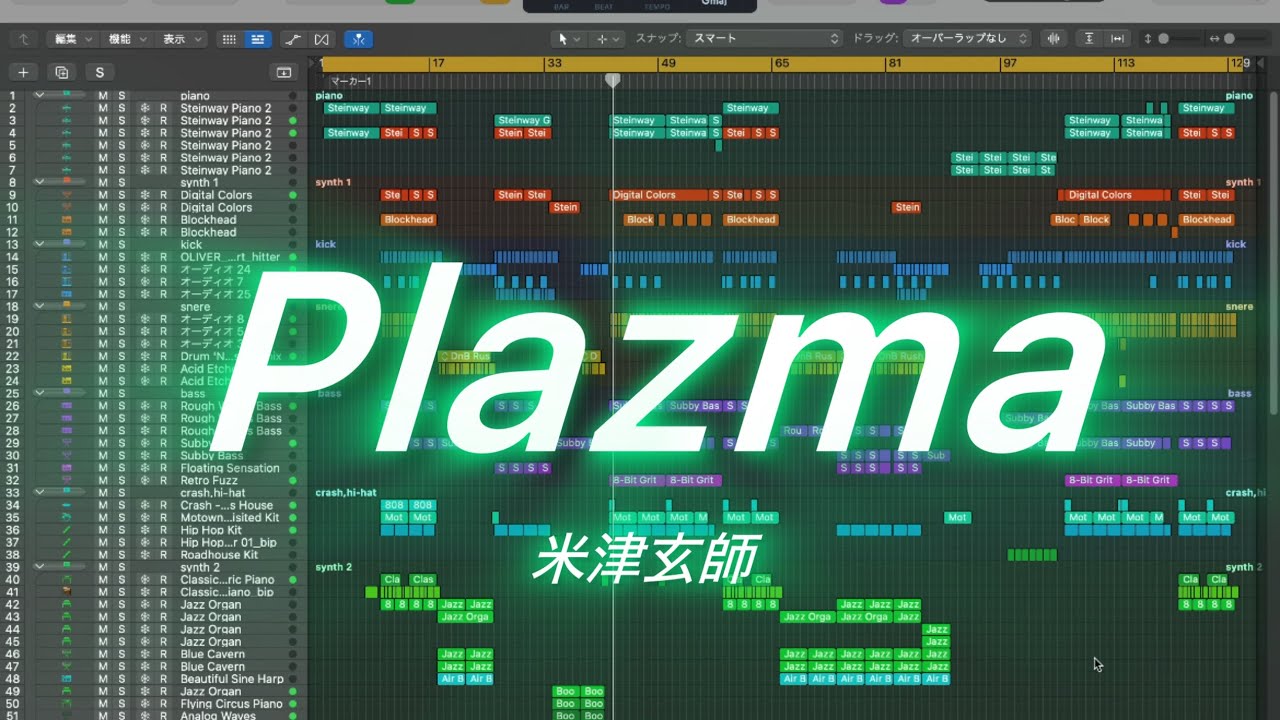Screen dimensions: 1280x720
Task: Record-enable the Roadhouse Kit track
Action: point(163,555)
